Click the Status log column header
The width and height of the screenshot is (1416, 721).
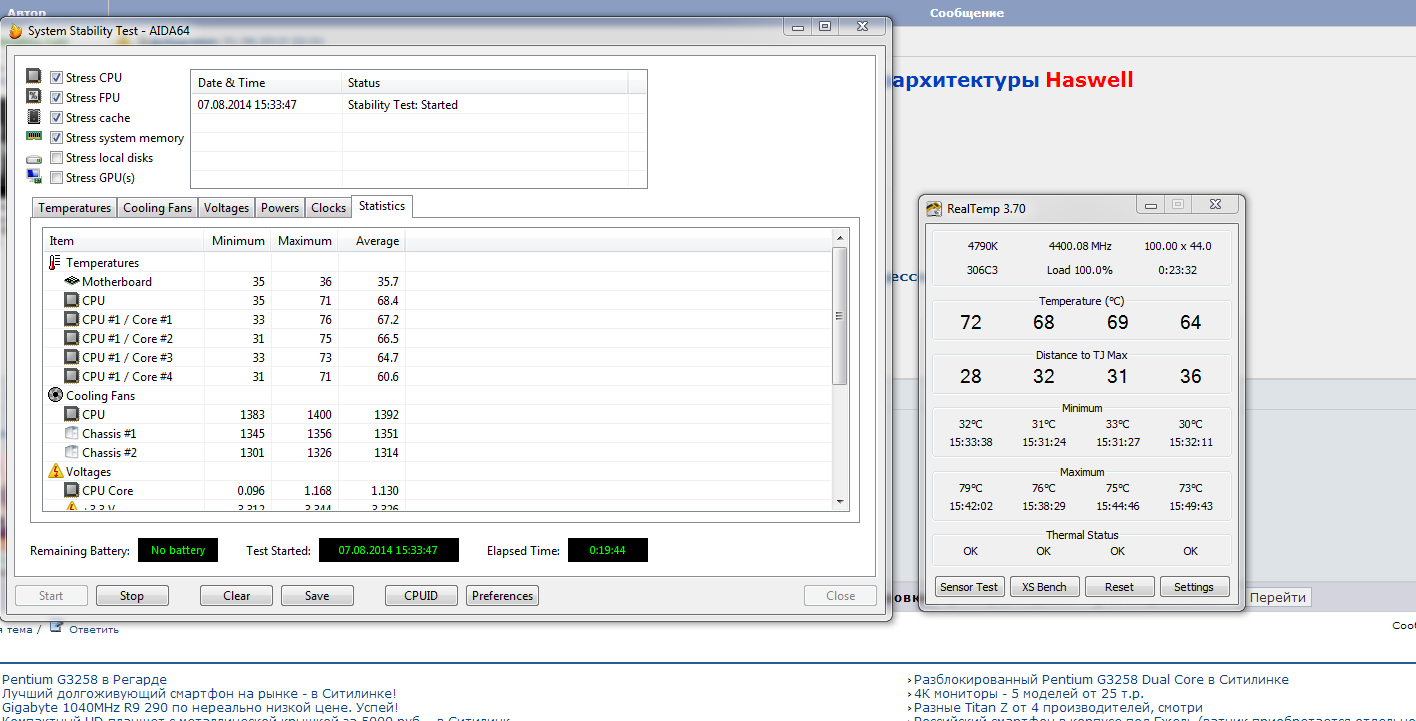484,83
